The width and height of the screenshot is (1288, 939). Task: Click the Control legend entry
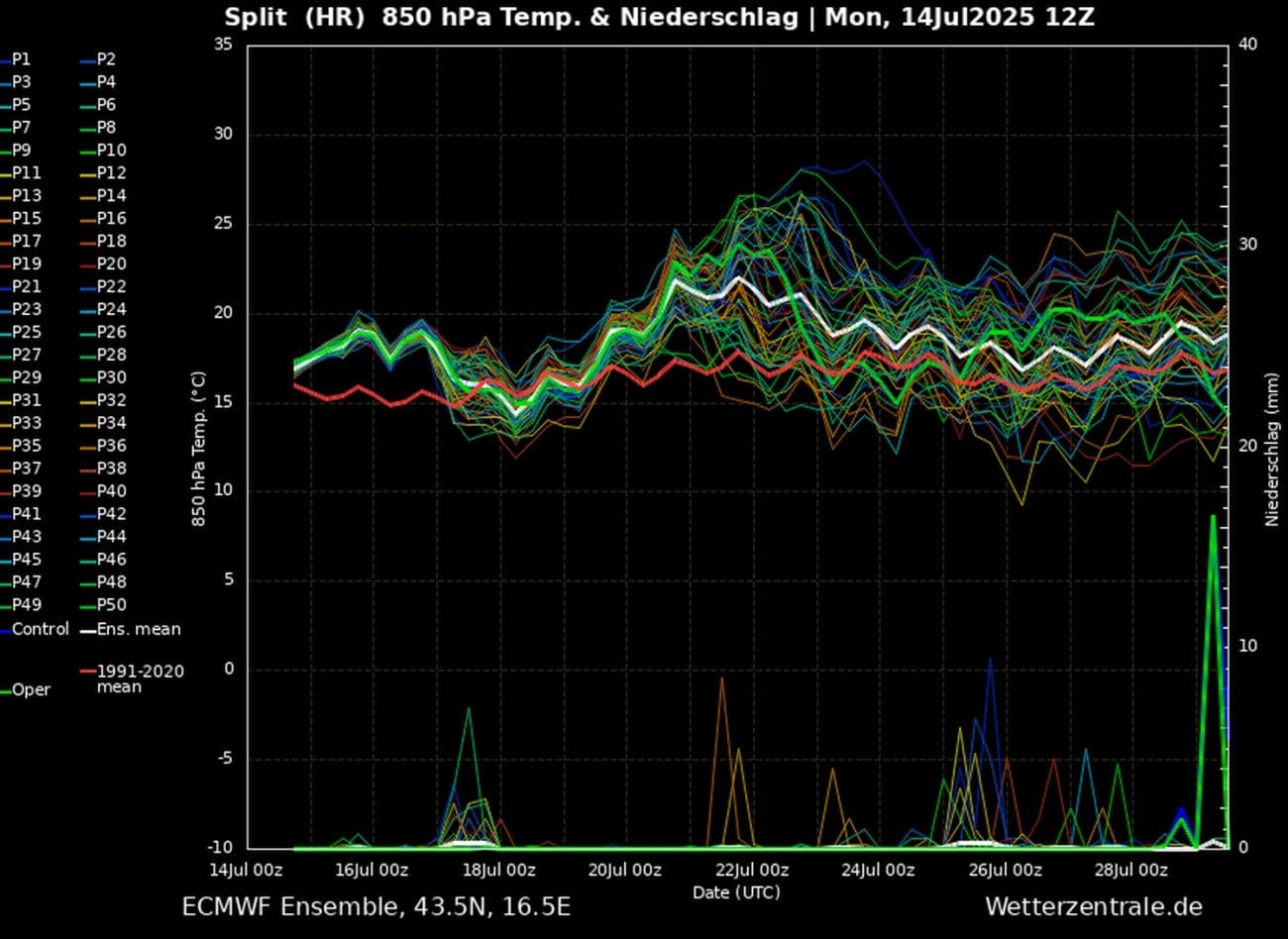(39, 630)
